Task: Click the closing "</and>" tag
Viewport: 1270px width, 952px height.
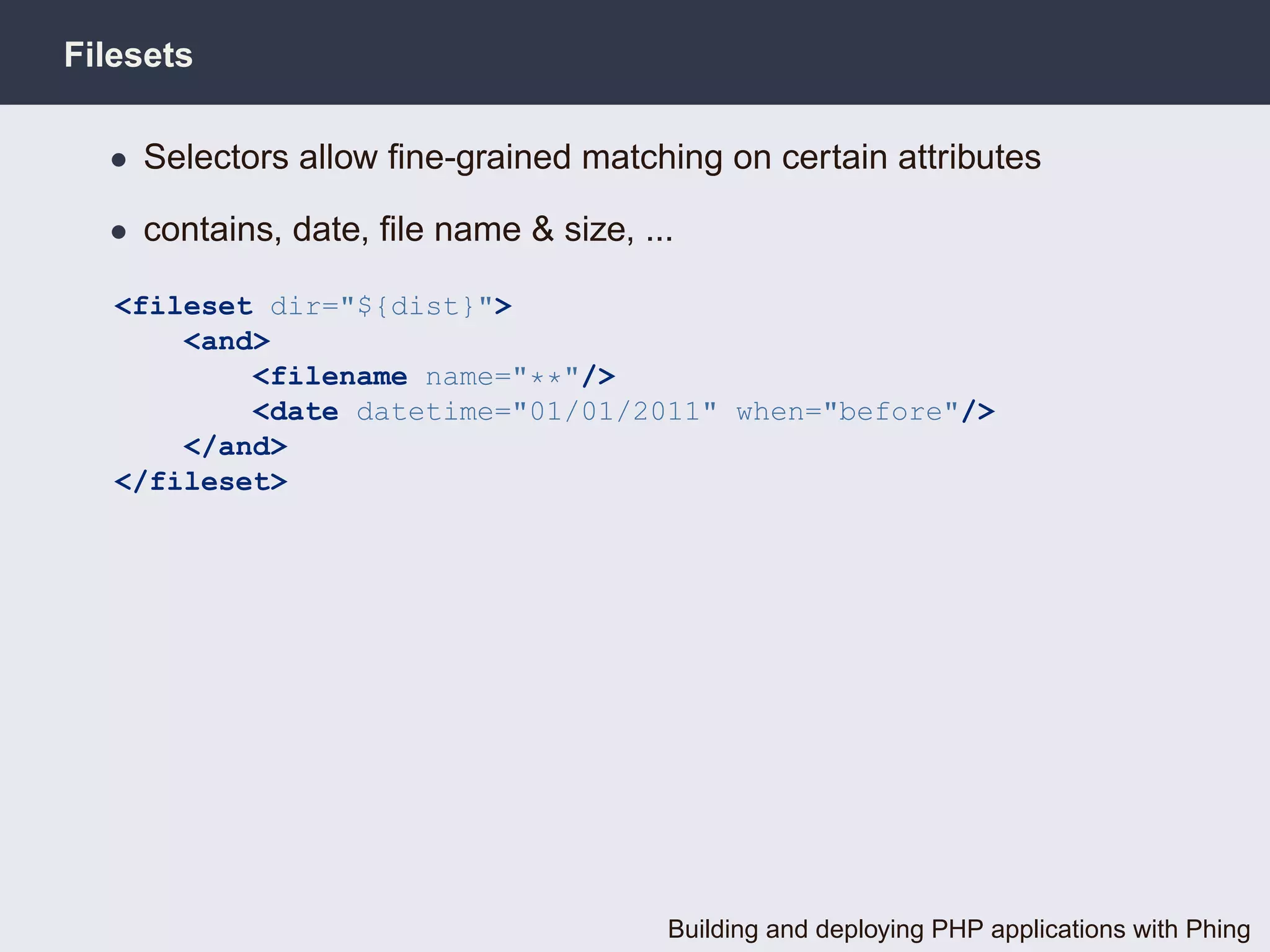Action: pyautogui.click(x=236, y=447)
